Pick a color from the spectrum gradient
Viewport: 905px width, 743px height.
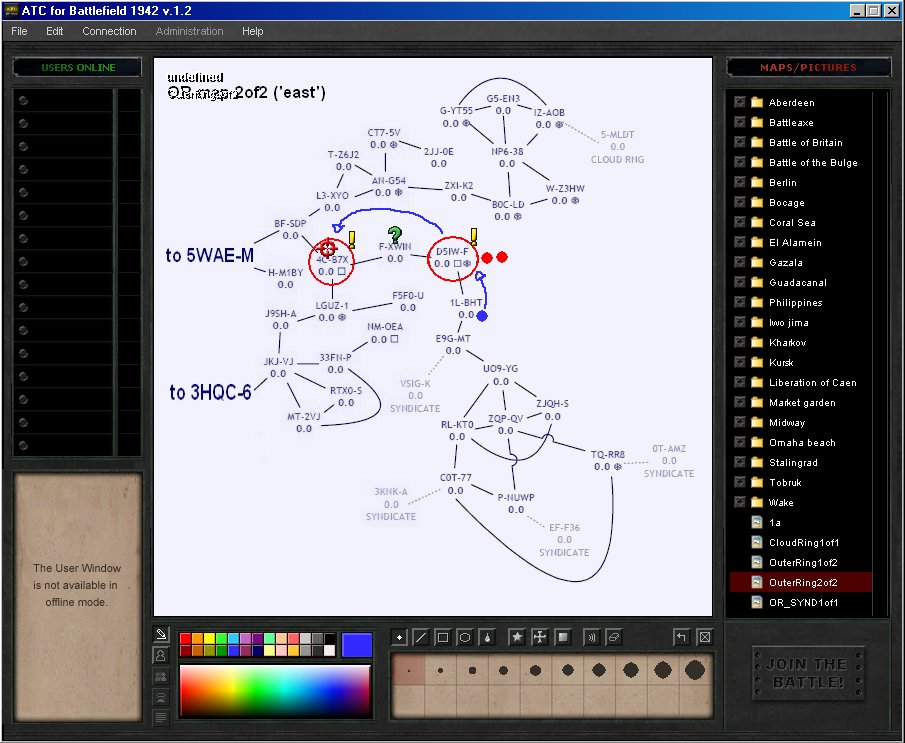(x=275, y=690)
